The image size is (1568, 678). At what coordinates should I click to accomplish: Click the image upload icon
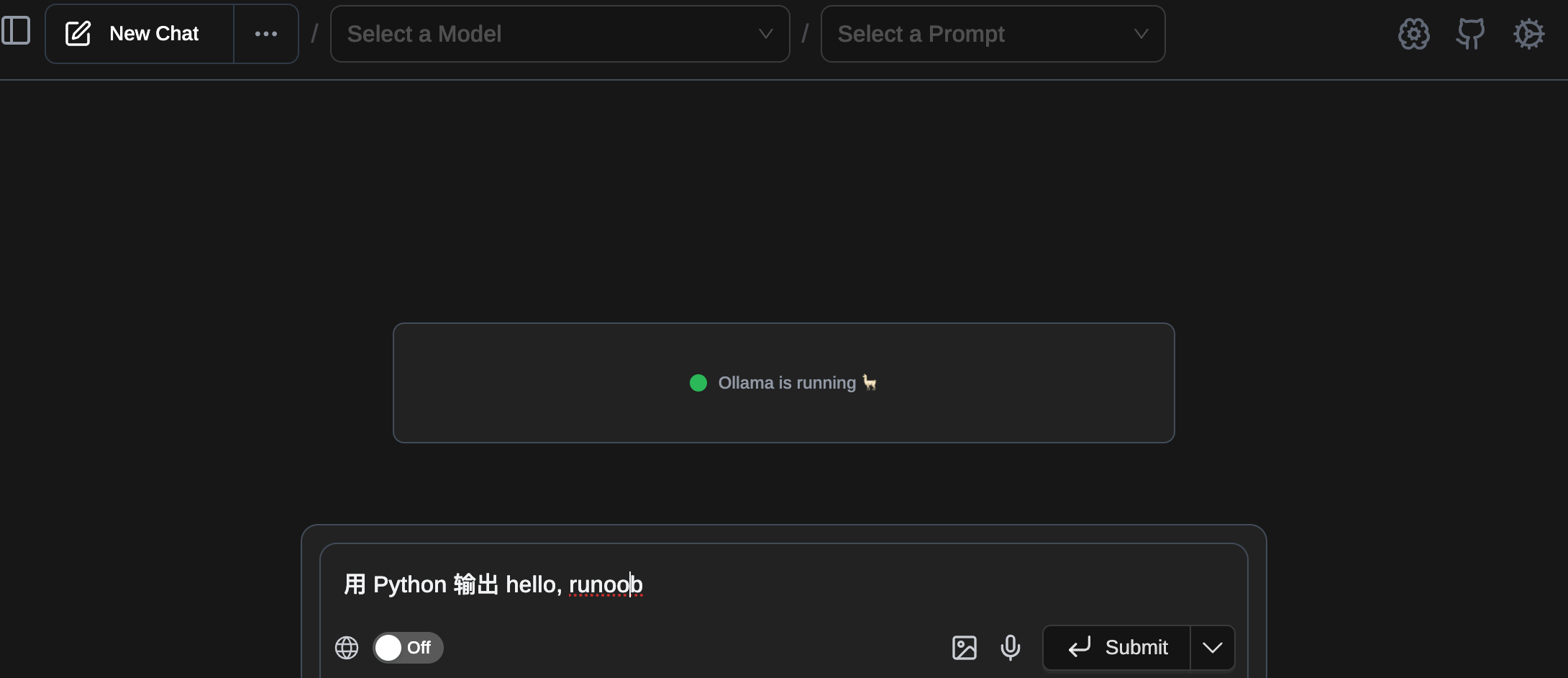[x=965, y=648]
